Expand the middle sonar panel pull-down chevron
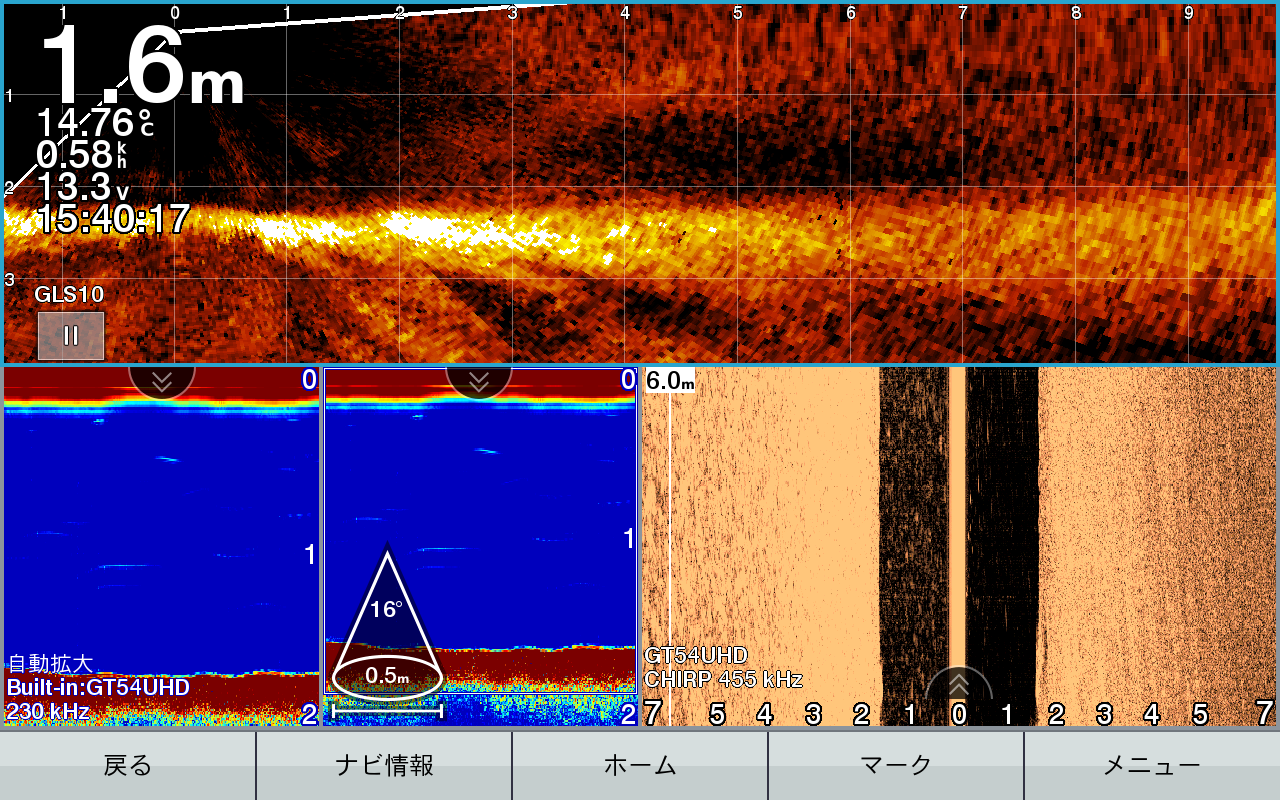Screen dimensions: 1280x800 coord(479,383)
